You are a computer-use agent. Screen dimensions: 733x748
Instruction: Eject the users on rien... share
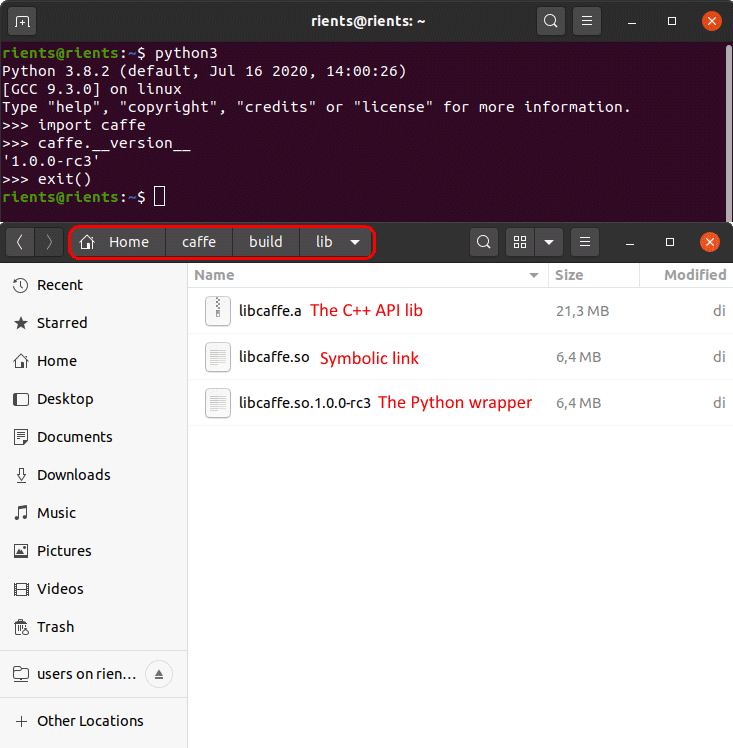point(159,674)
